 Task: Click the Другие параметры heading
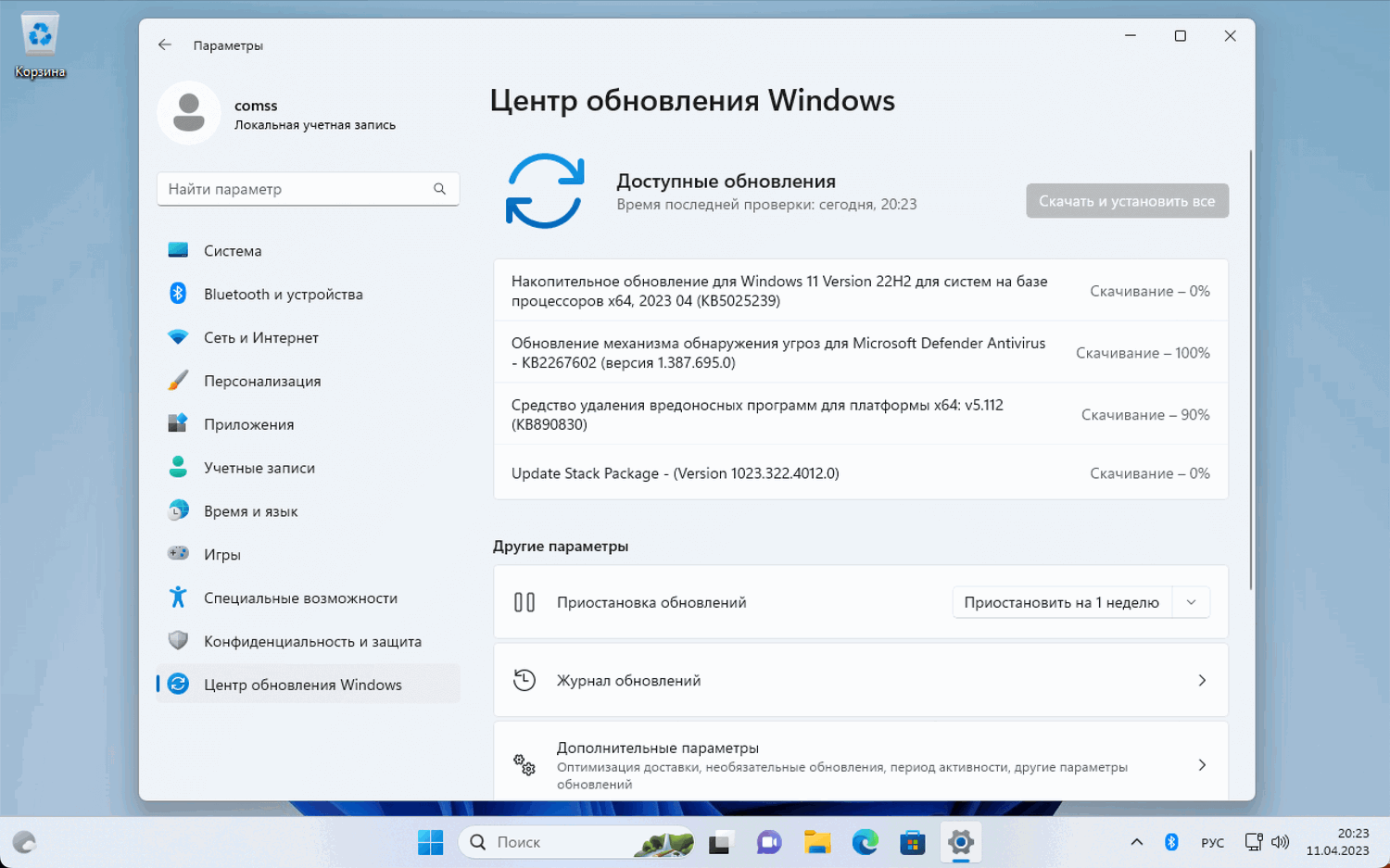tap(561, 546)
